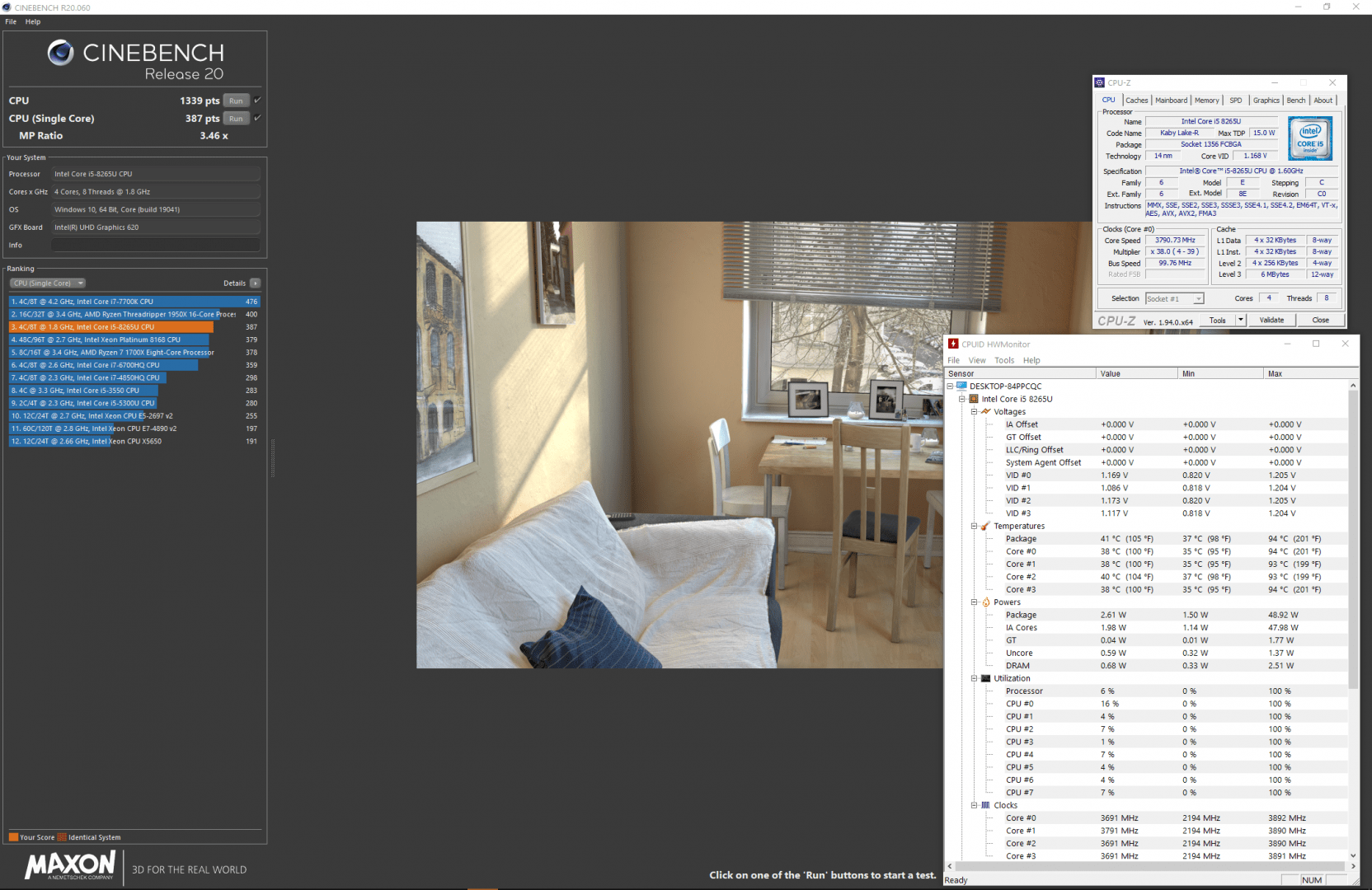Select the Intel Core i7-7700K ranking row
Screen dimensions: 1372x890
tap(134, 302)
